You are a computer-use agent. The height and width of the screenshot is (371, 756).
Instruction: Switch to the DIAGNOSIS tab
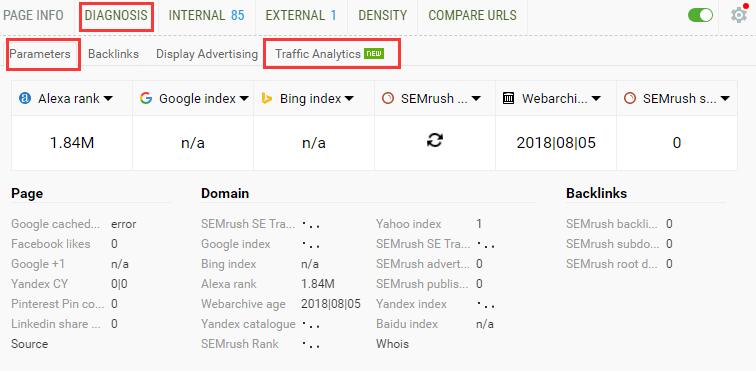[x=116, y=15]
